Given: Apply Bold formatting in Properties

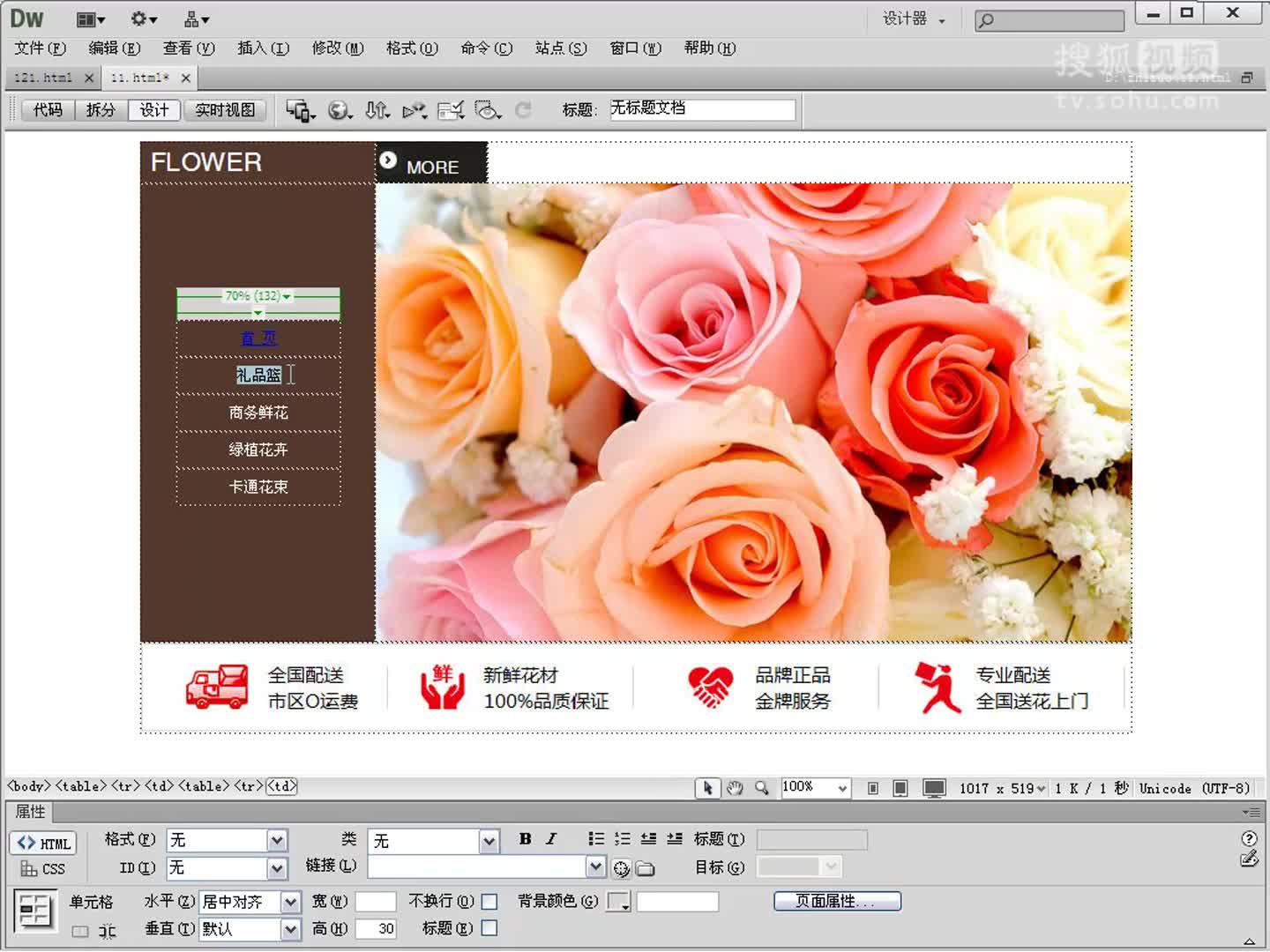Looking at the screenshot, I should pos(526,839).
